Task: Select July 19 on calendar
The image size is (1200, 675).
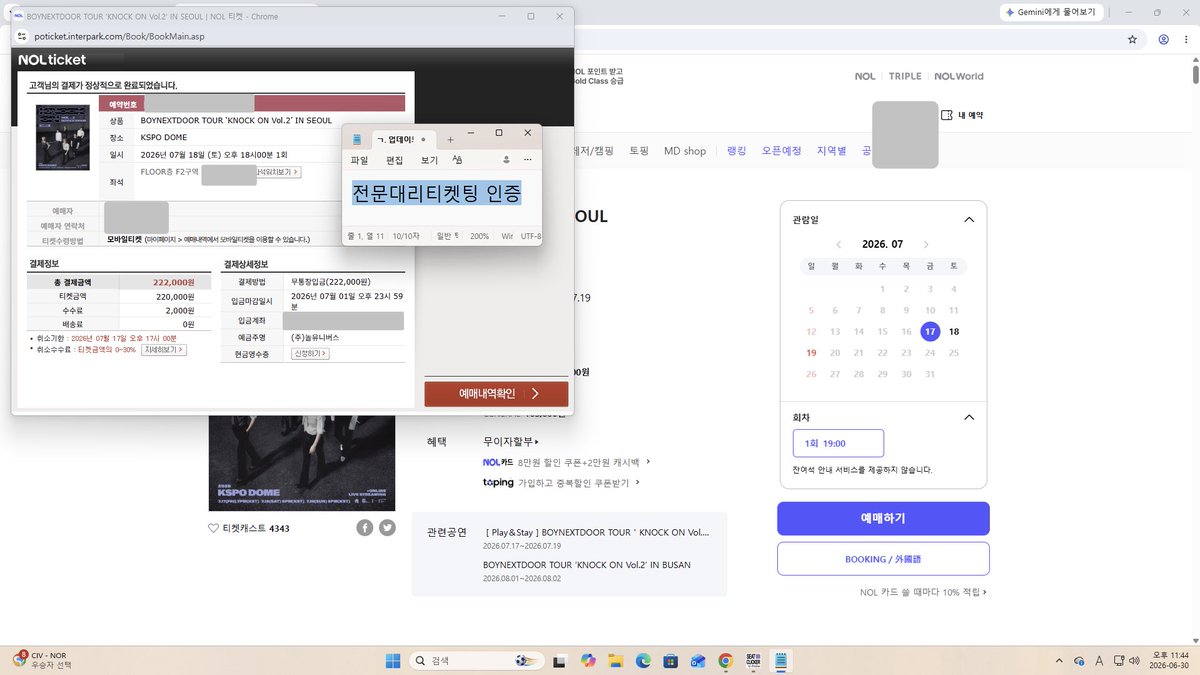Action: point(811,352)
